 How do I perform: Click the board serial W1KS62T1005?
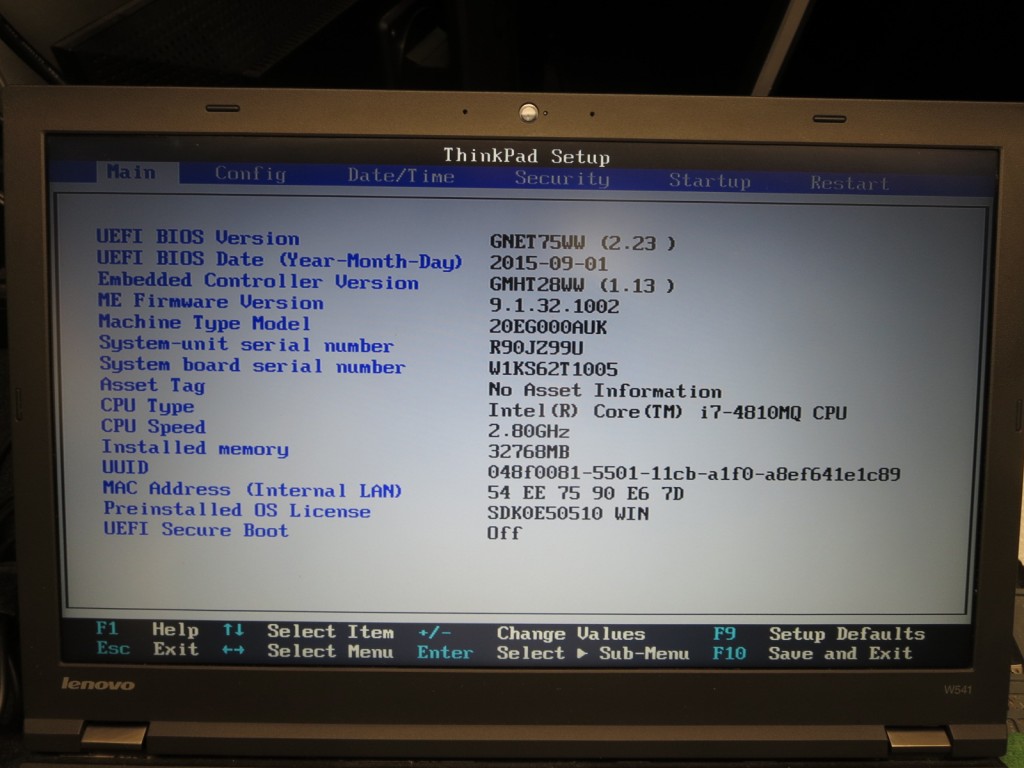click(x=553, y=369)
